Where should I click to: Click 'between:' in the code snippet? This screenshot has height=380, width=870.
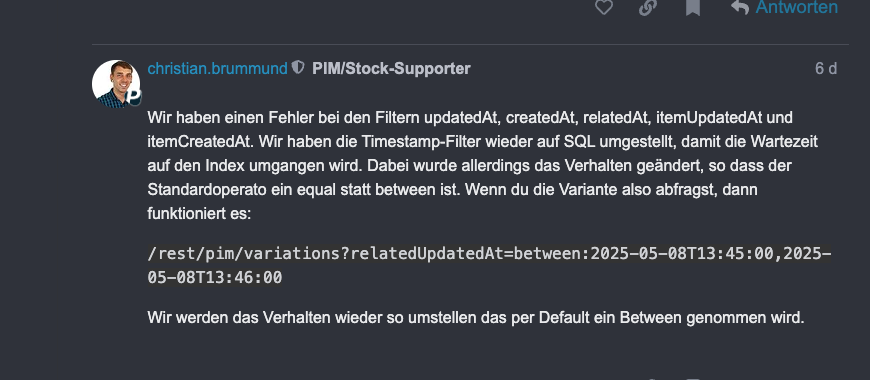tap(551, 254)
